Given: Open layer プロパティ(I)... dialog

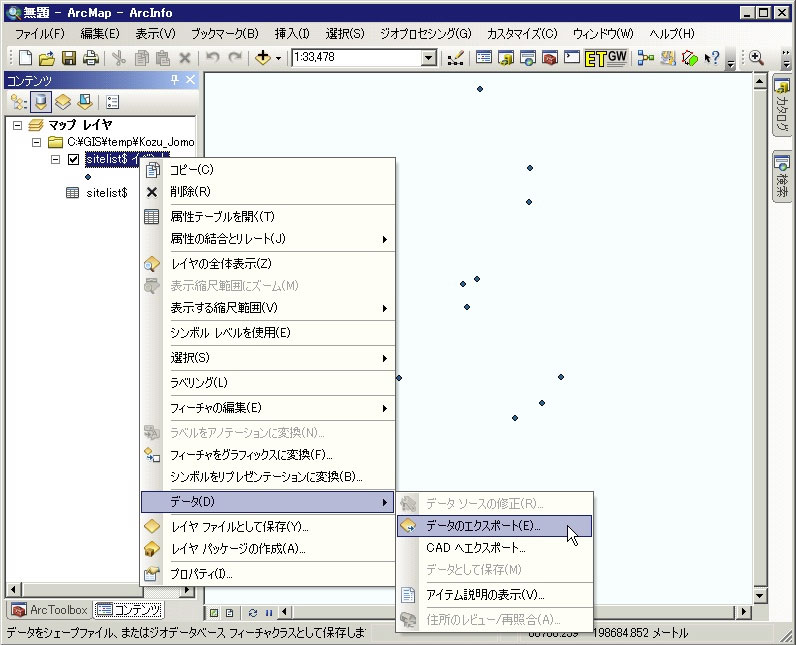Looking at the screenshot, I should click(268, 574).
